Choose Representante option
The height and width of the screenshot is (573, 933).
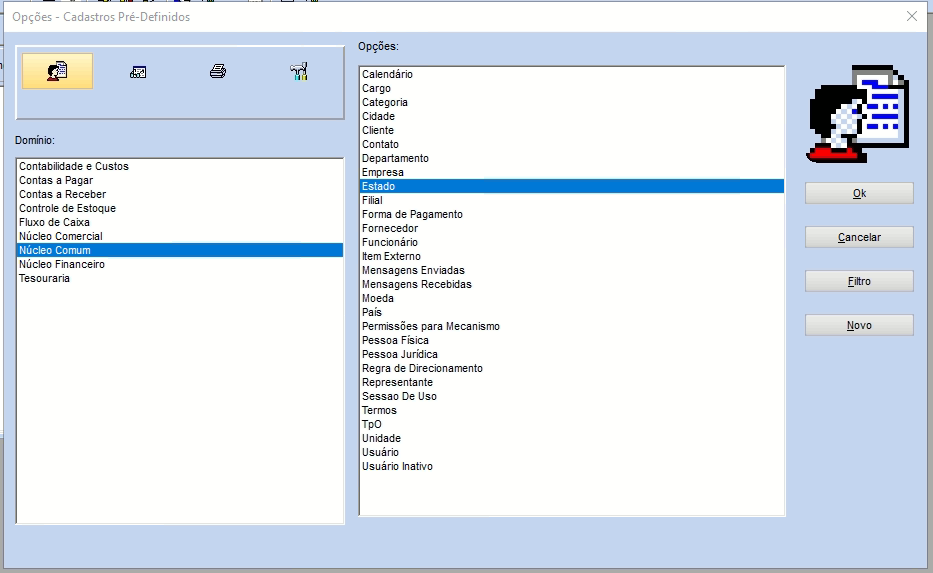pos(572,382)
